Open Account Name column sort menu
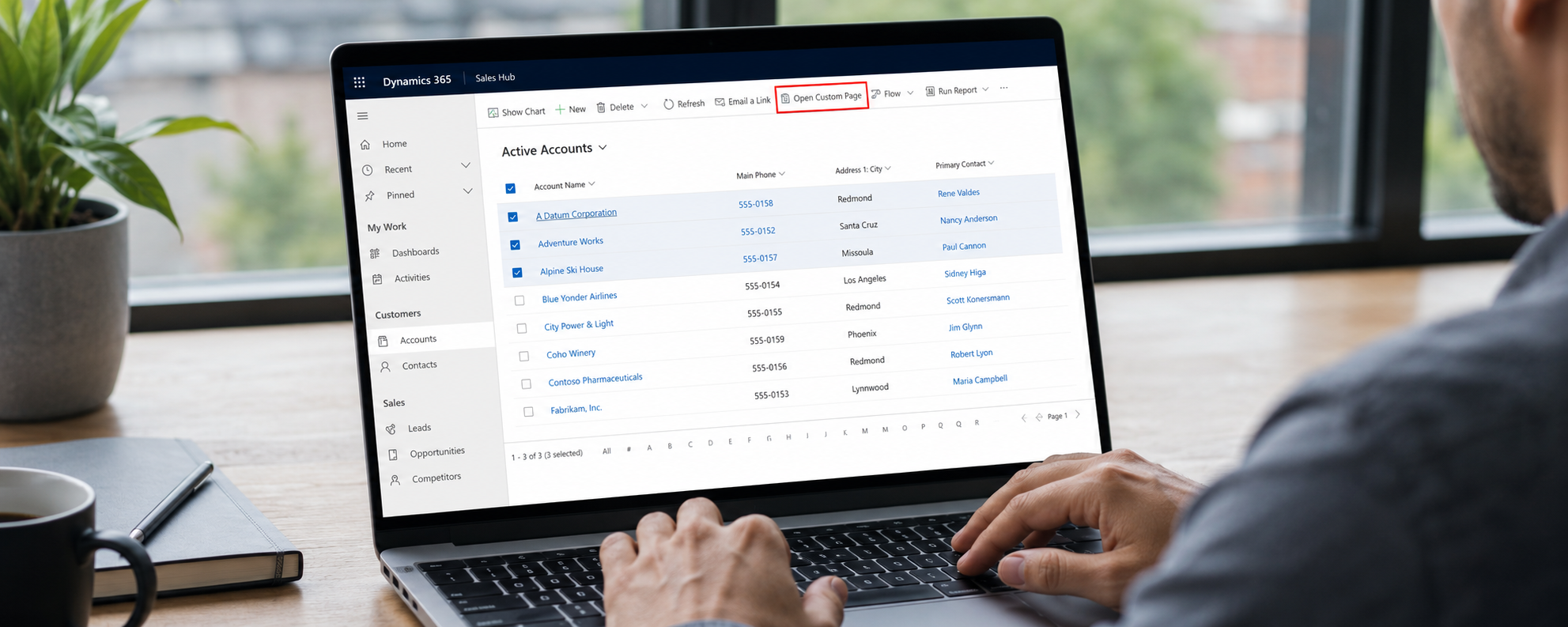This screenshot has width=1568, height=627. point(591,183)
